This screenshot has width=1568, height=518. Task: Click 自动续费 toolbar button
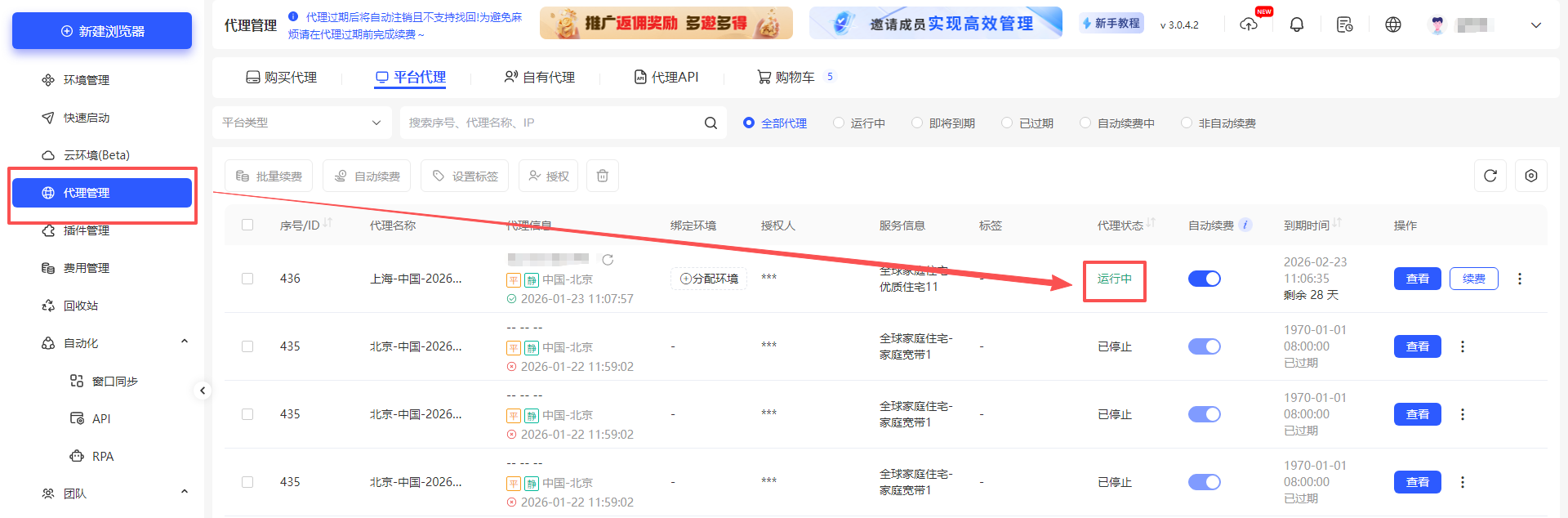pos(367,176)
